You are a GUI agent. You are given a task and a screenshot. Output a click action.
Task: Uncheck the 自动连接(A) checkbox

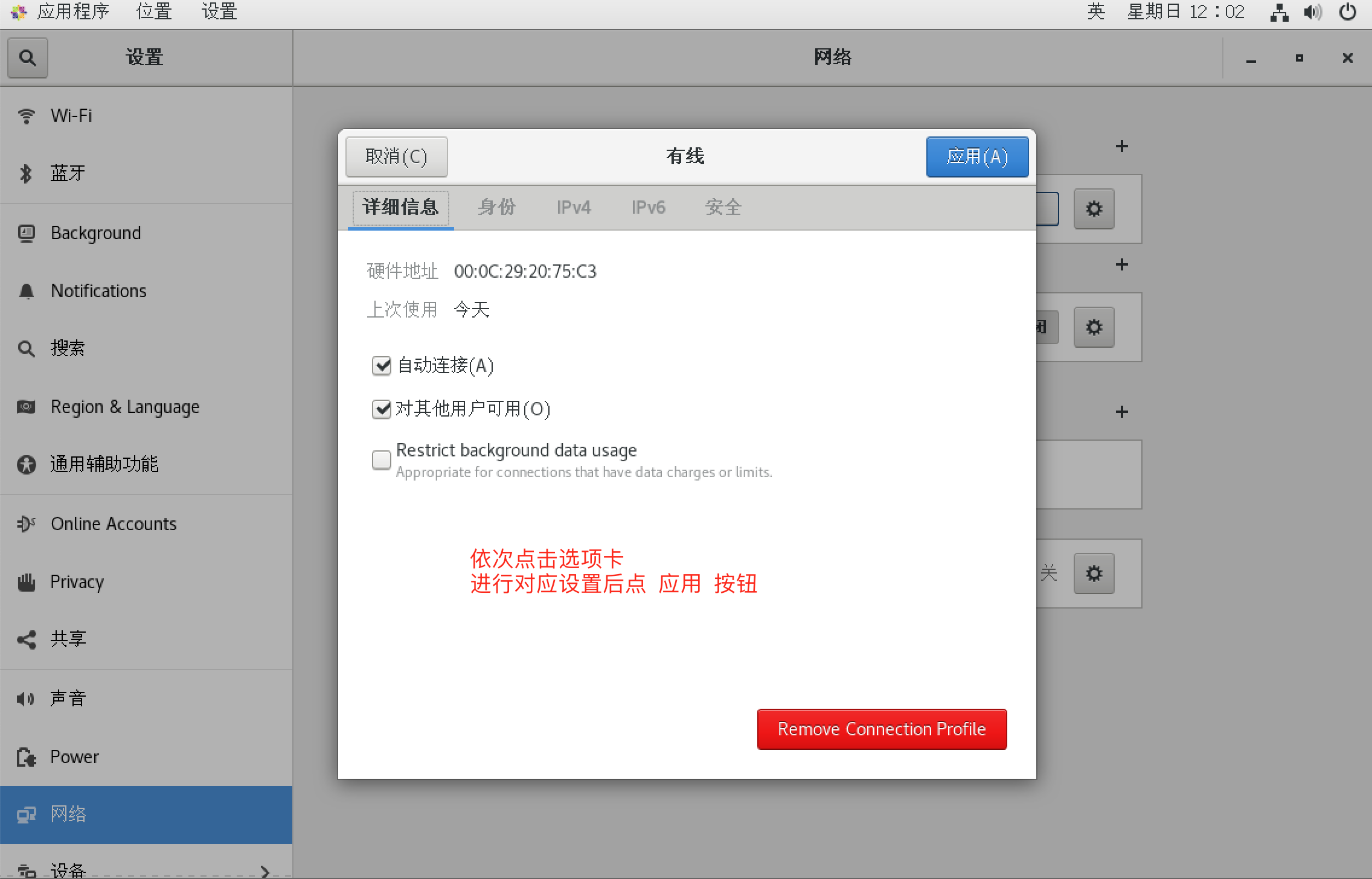pyautogui.click(x=382, y=366)
